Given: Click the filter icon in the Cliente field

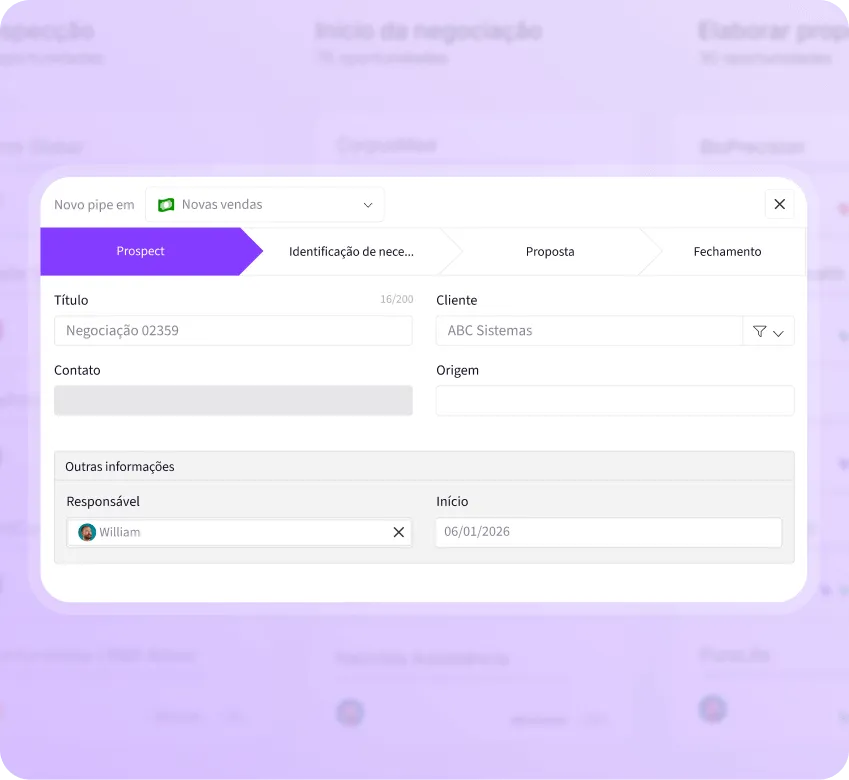Looking at the screenshot, I should tap(758, 330).
